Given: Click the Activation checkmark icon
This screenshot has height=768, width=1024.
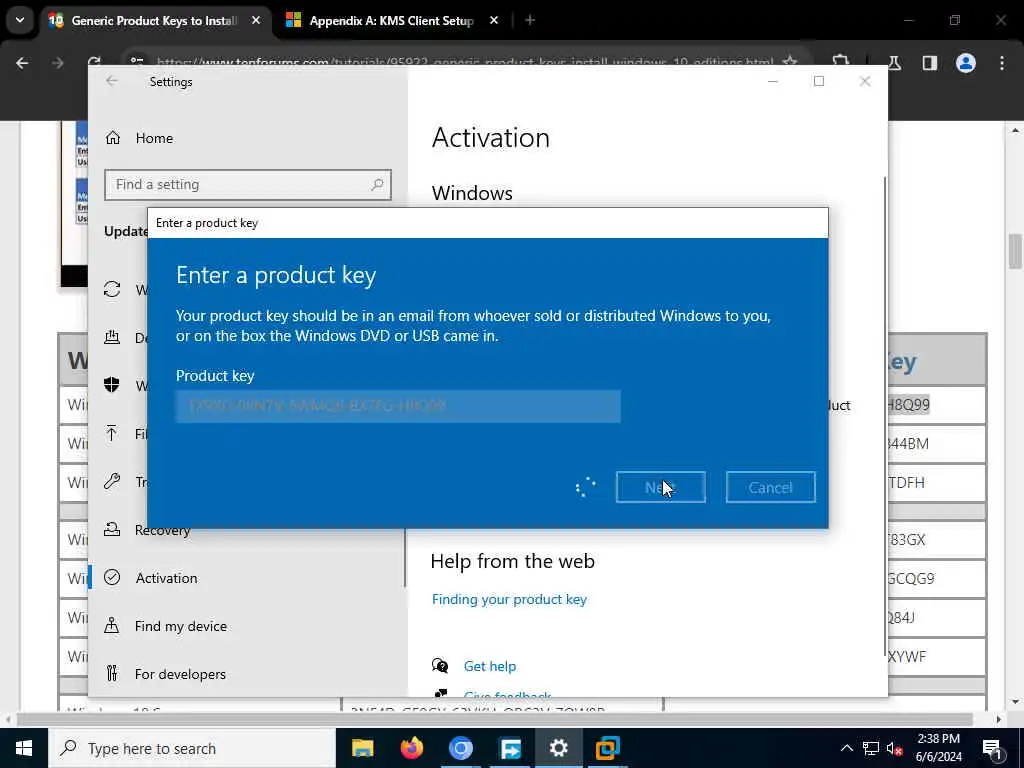Looking at the screenshot, I should pyautogui.click(x=112, y=578).
